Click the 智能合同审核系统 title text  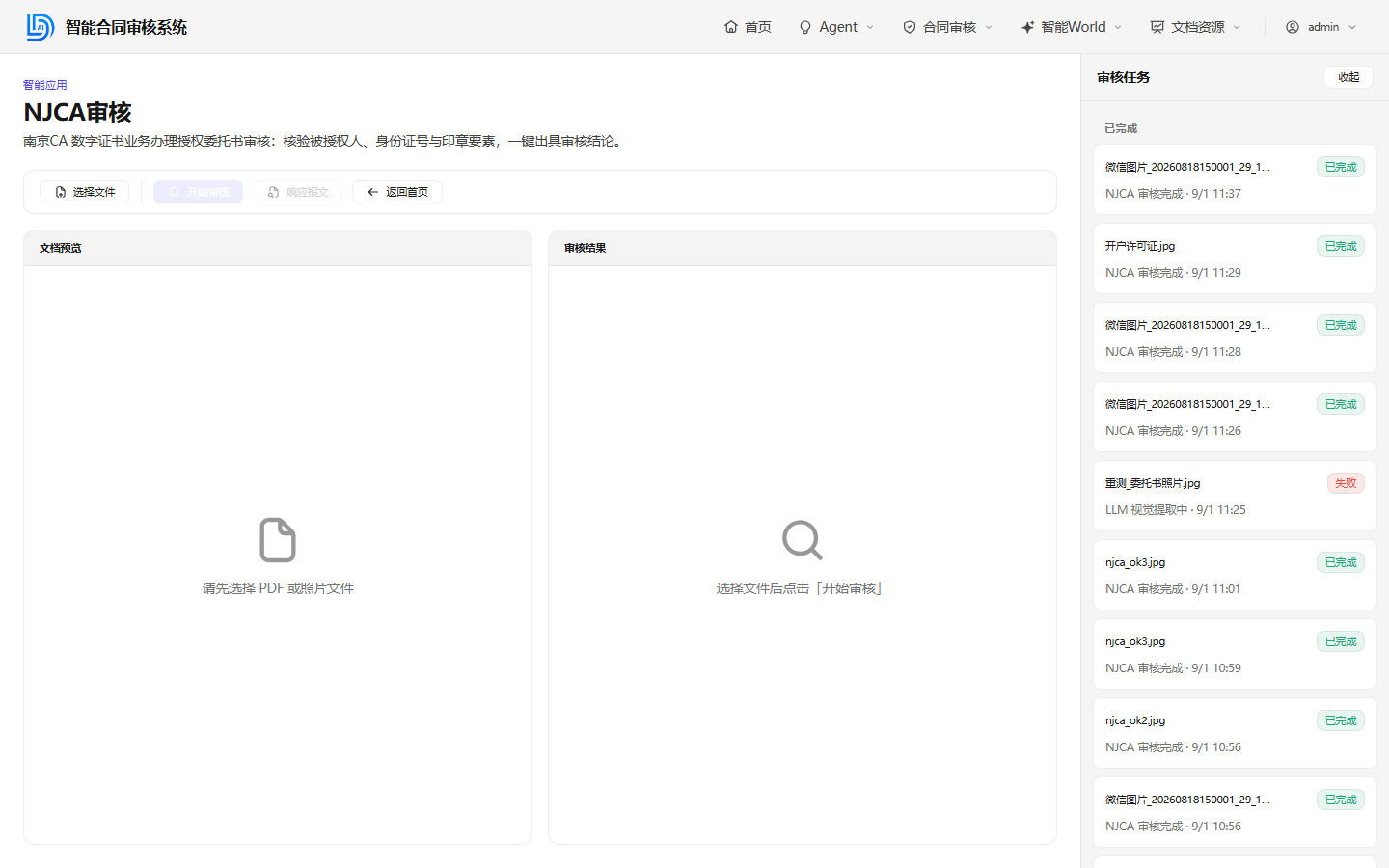tap(126, 27)
